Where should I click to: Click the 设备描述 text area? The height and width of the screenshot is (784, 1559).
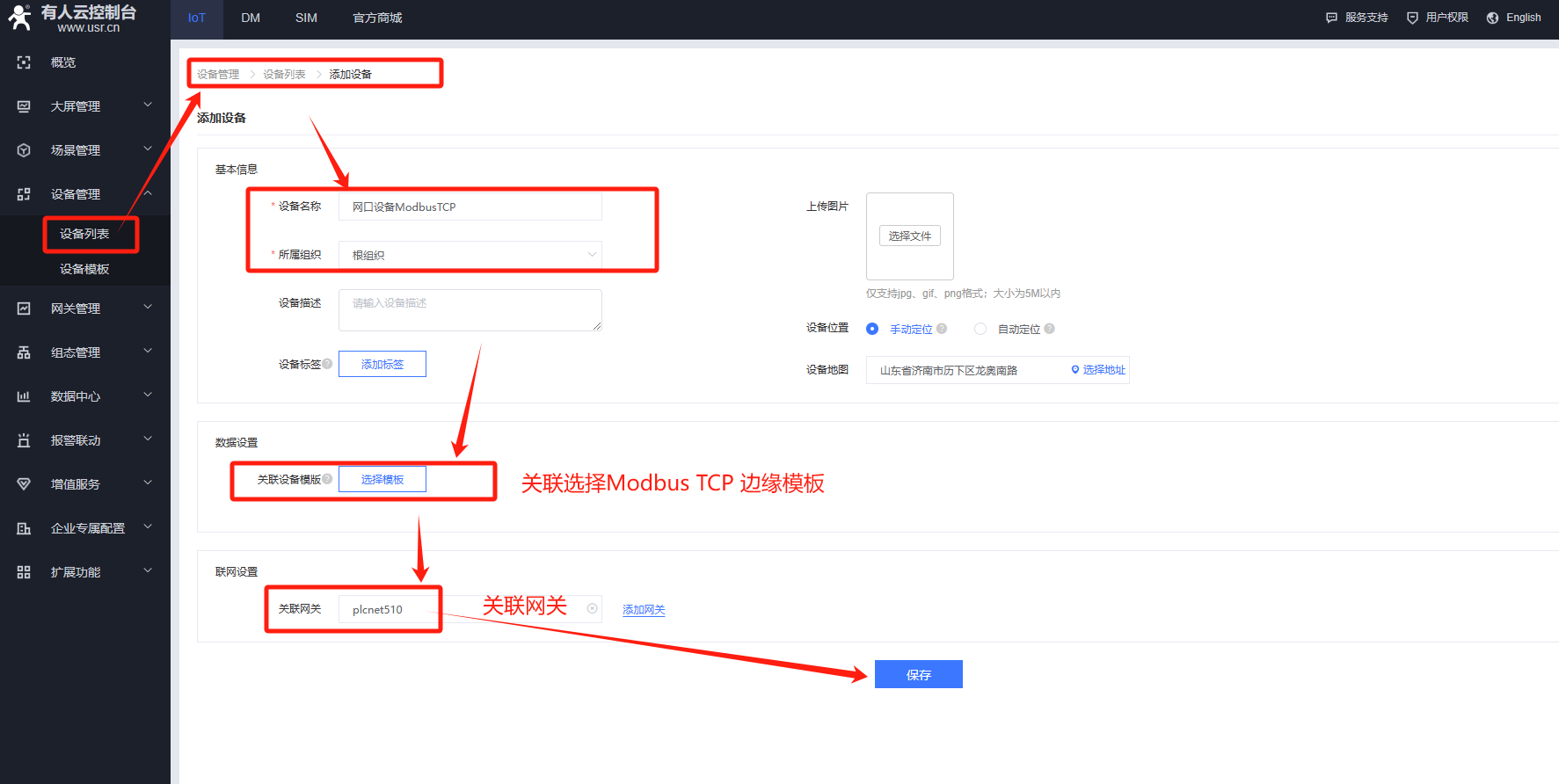coord(470,310)
